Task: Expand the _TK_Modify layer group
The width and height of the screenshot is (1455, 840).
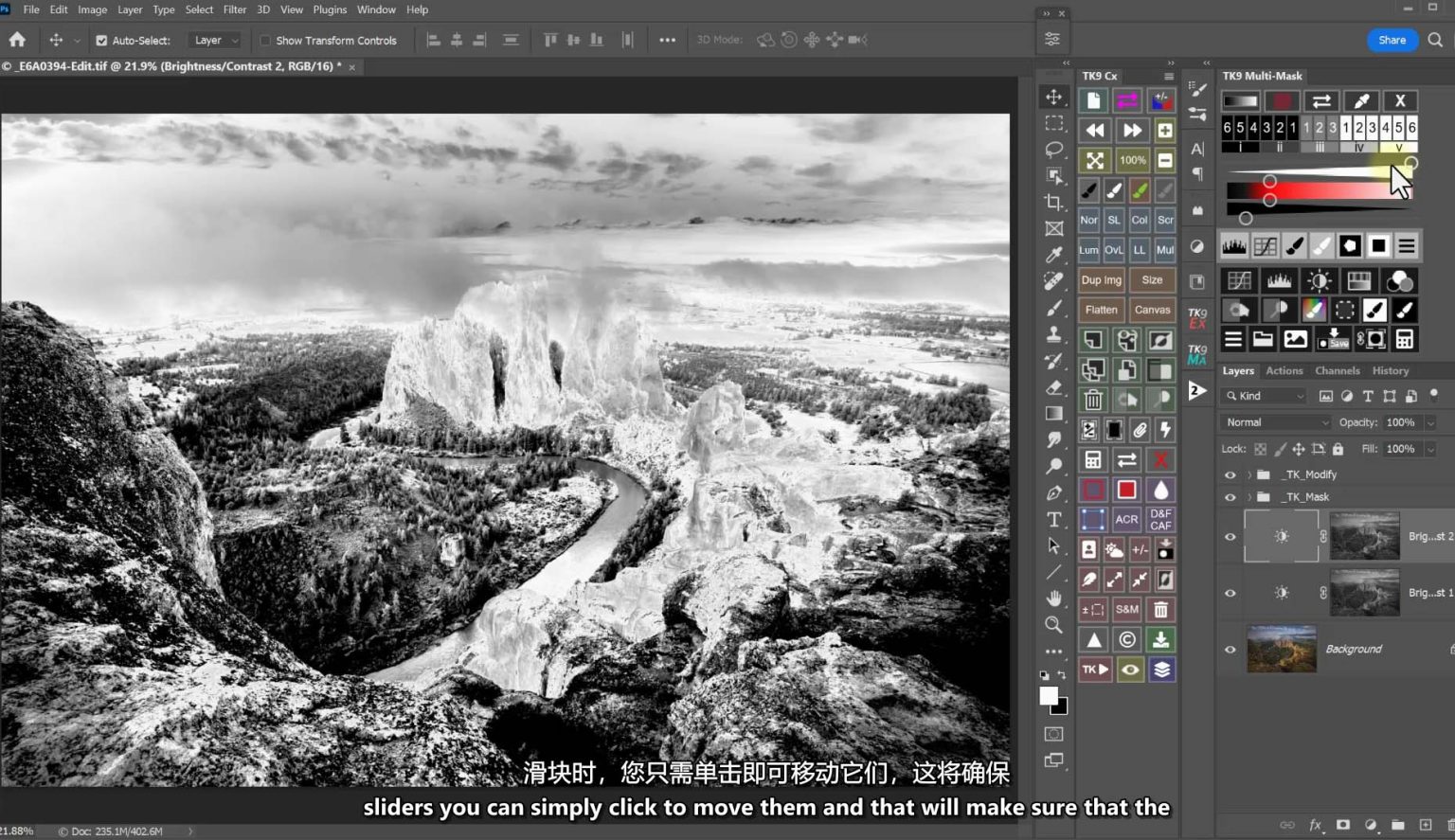Action: [1248, 474]
